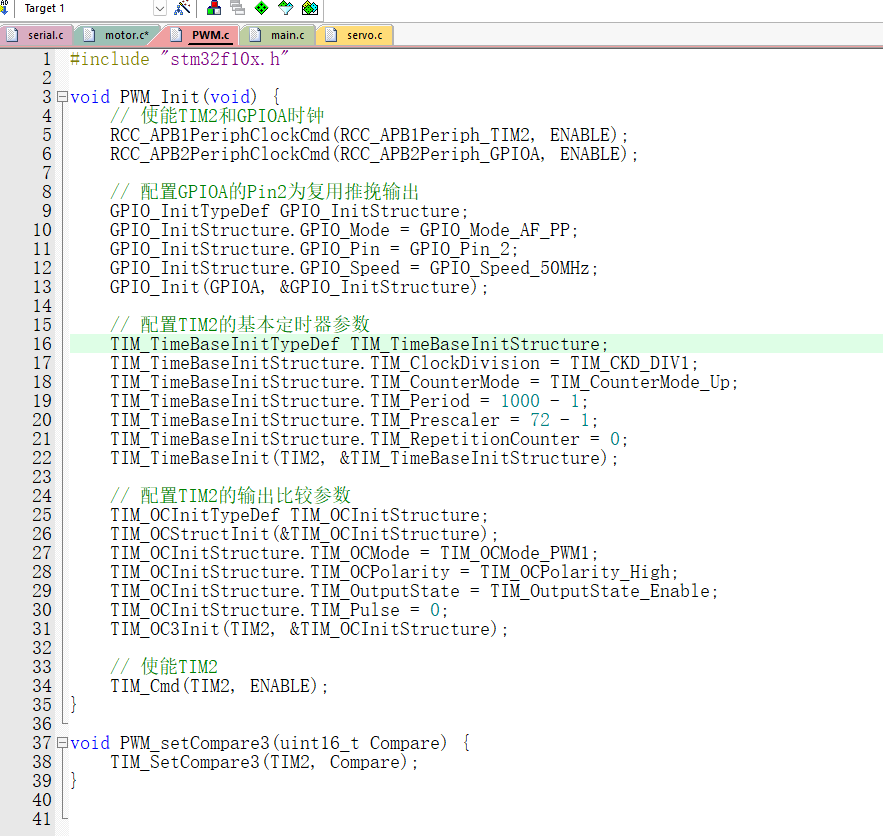Click the TIM_OCStructInit call line
This screenshot has width=883, height=836.
pyautogui.click(x=304, y=534)
